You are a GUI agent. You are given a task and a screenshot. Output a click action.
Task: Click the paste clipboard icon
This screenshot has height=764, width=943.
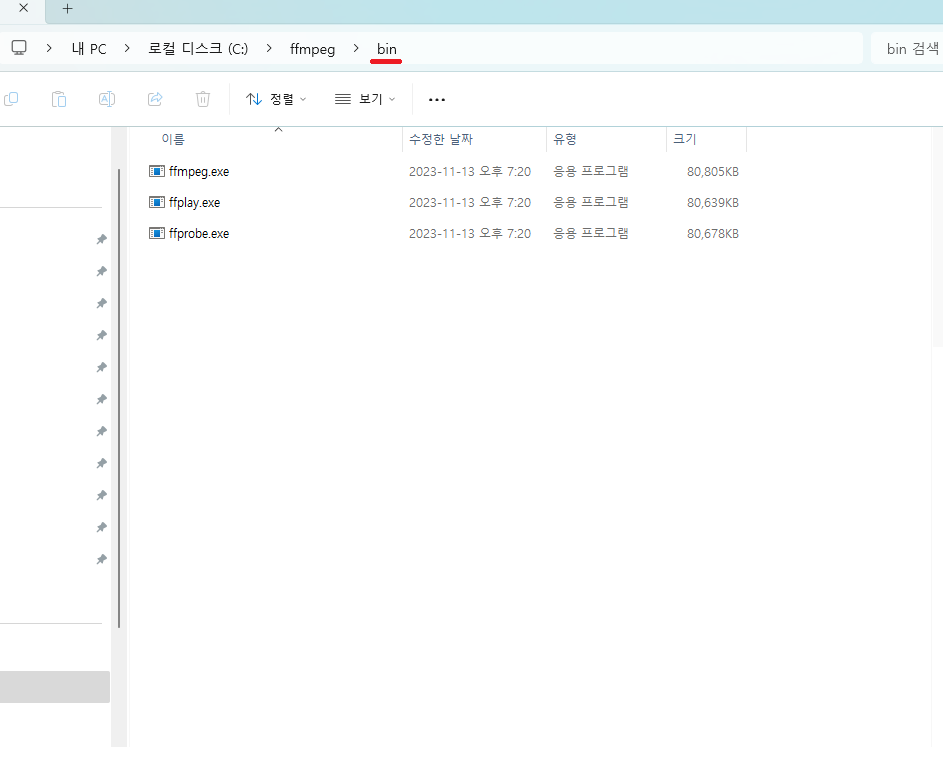coord(59,99)
